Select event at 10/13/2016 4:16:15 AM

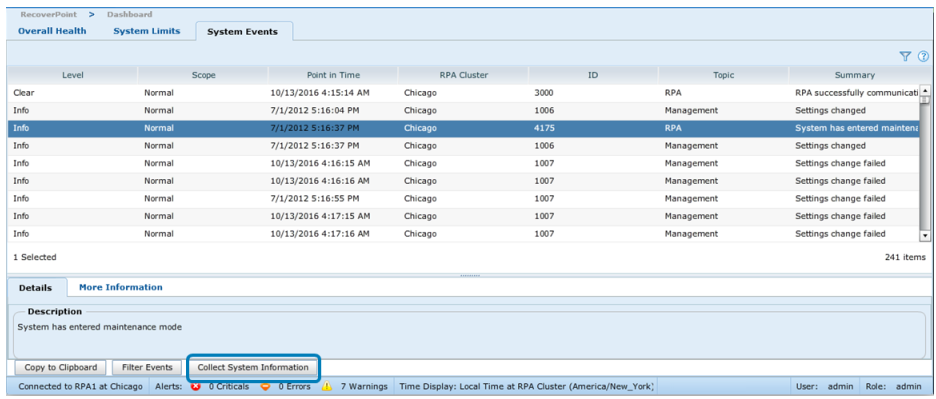pyautogui.click(x=463, y=164)
